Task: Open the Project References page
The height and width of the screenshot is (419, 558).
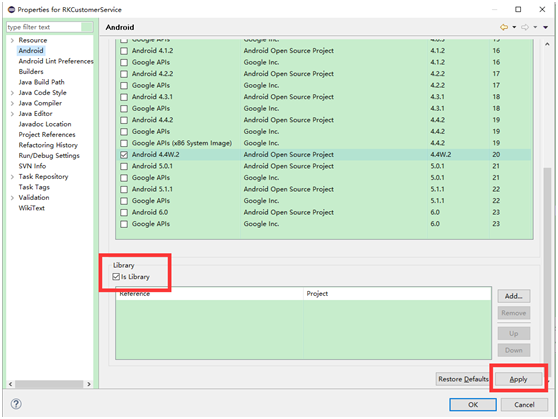Action: 47,135
